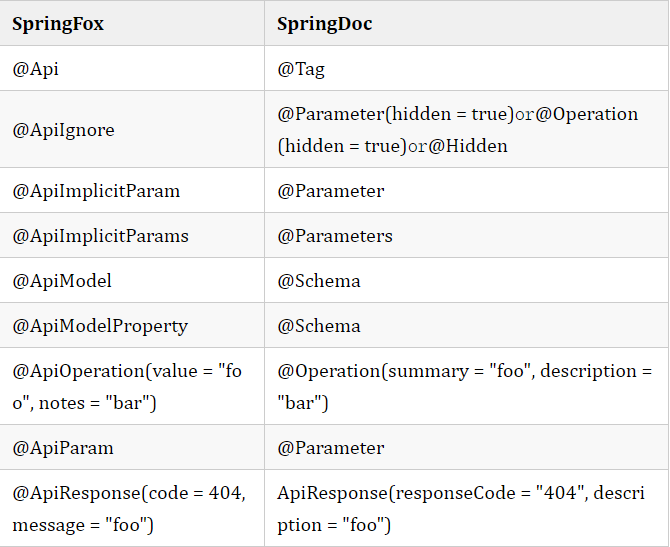Select the @ApiResponse(code = 404) cell

[x=128, y=508]
